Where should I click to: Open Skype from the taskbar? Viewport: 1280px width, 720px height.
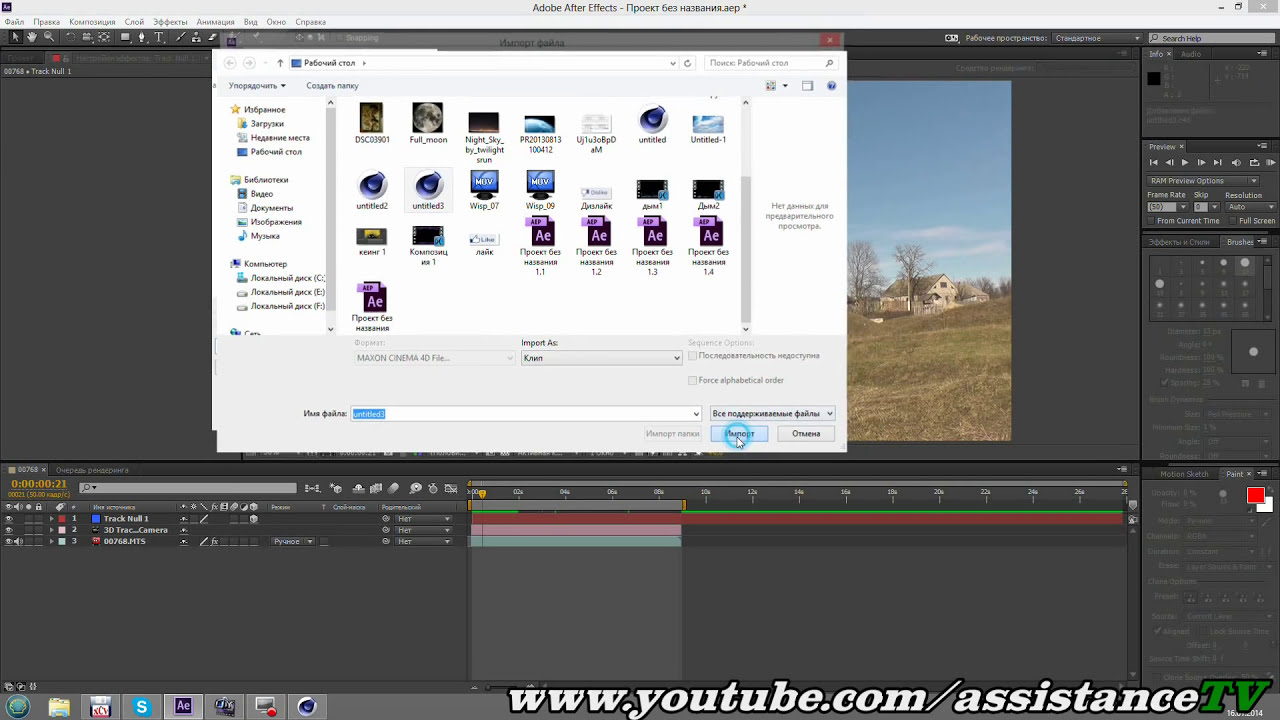pyautogui.click(x=141, y=707)
